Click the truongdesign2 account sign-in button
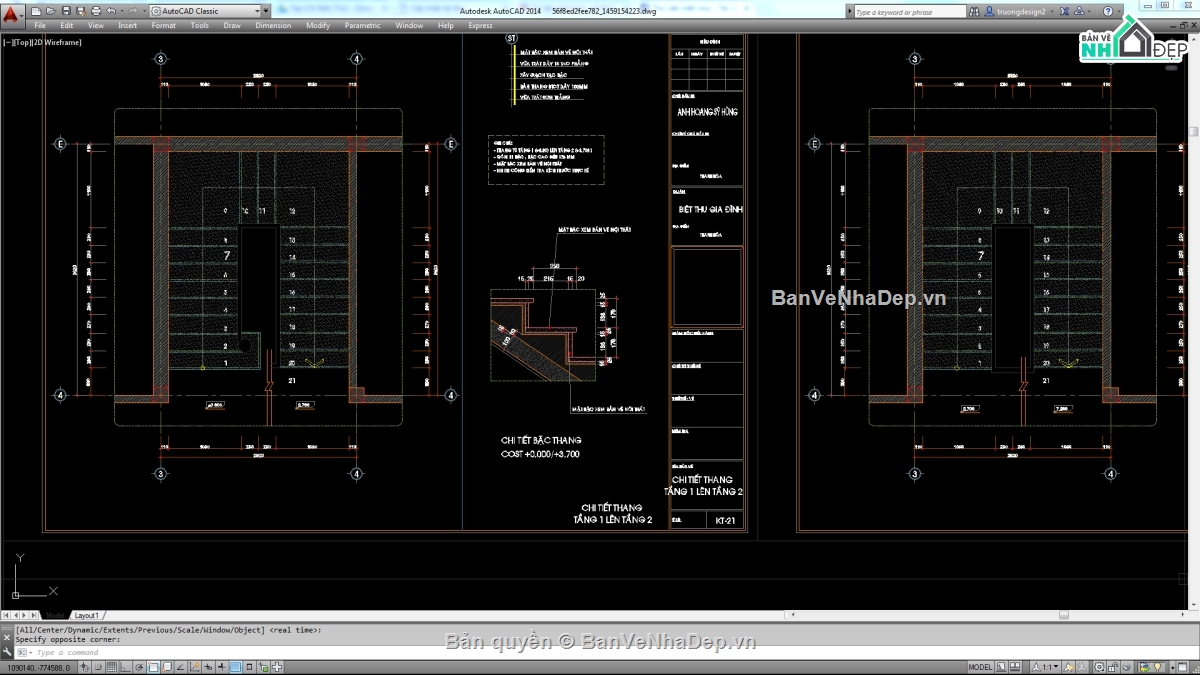 pos(1022,12)
